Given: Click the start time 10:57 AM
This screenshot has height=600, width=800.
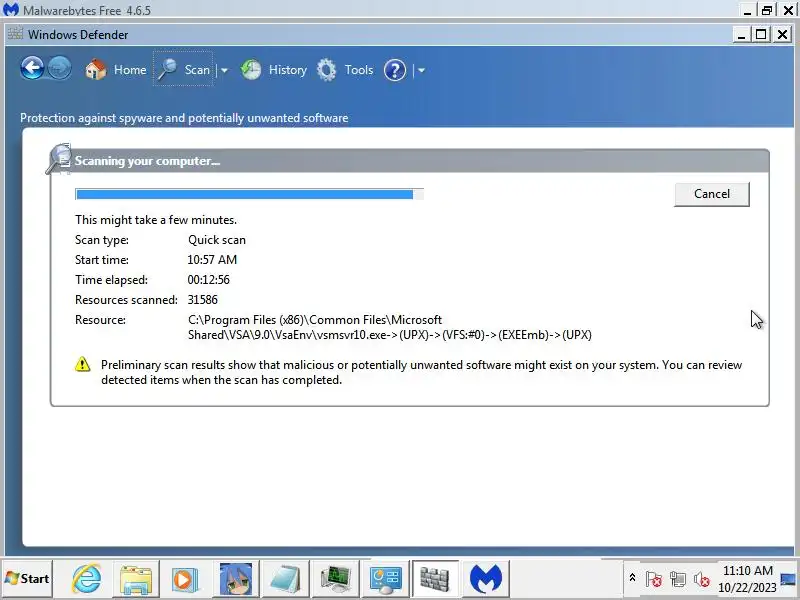Looking at the screenshot, I should (212, 260).
